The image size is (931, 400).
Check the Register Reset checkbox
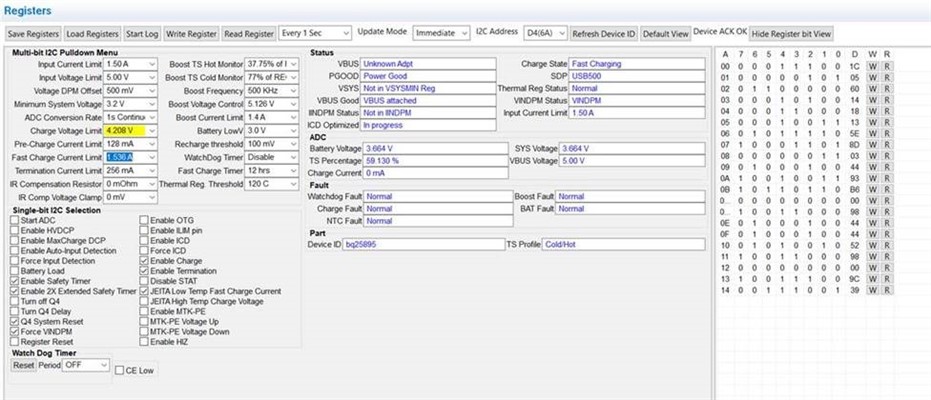point(15,342)
